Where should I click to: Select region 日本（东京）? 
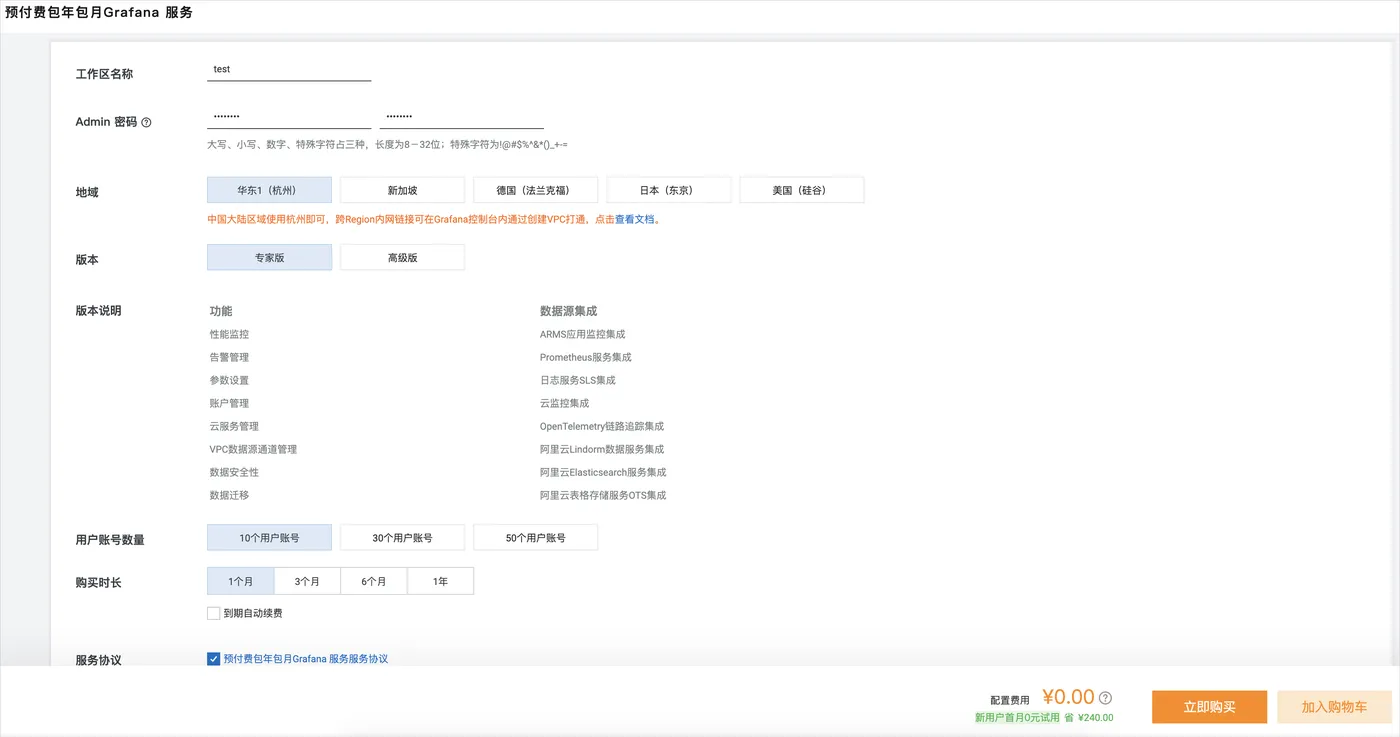[x=668, y=190]
